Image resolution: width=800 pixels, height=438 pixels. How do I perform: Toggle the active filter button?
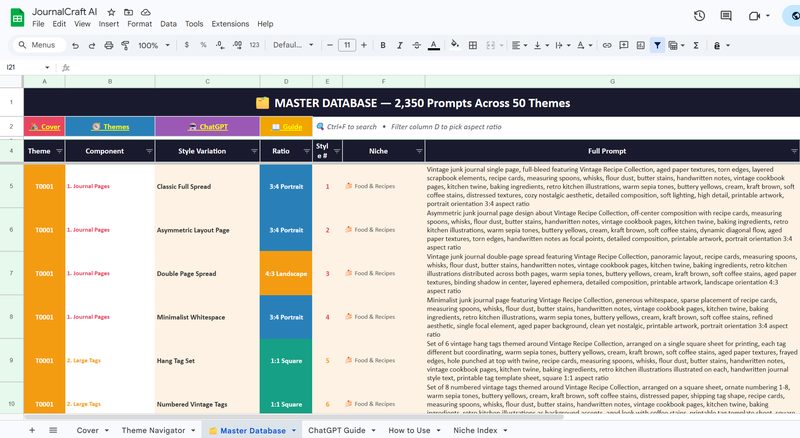coord(657,45)
